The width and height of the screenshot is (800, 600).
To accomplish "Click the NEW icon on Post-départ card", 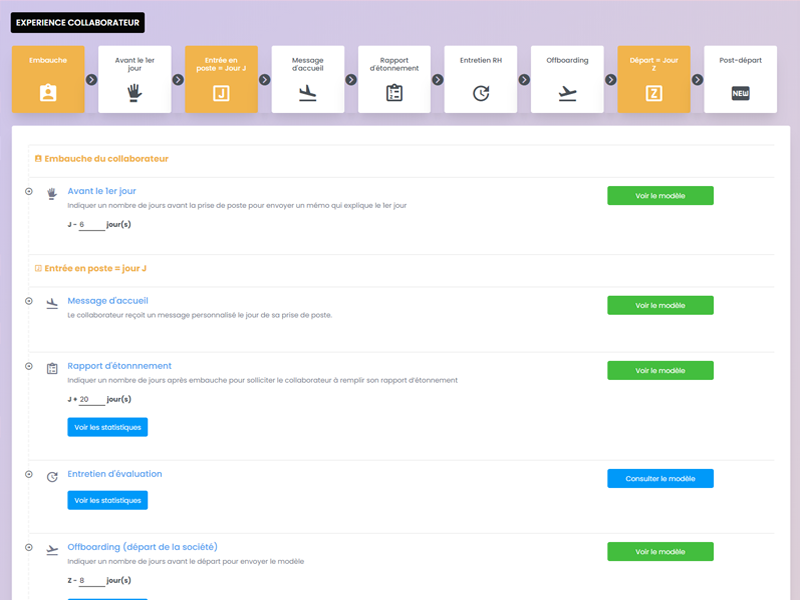I will pos(740,95).
